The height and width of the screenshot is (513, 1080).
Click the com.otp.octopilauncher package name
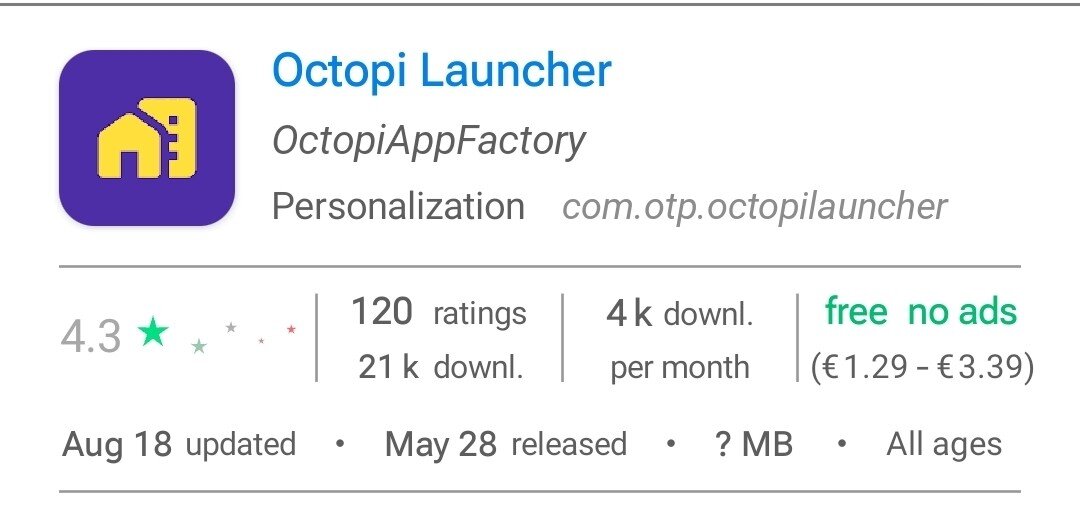[x=754, y=207]
